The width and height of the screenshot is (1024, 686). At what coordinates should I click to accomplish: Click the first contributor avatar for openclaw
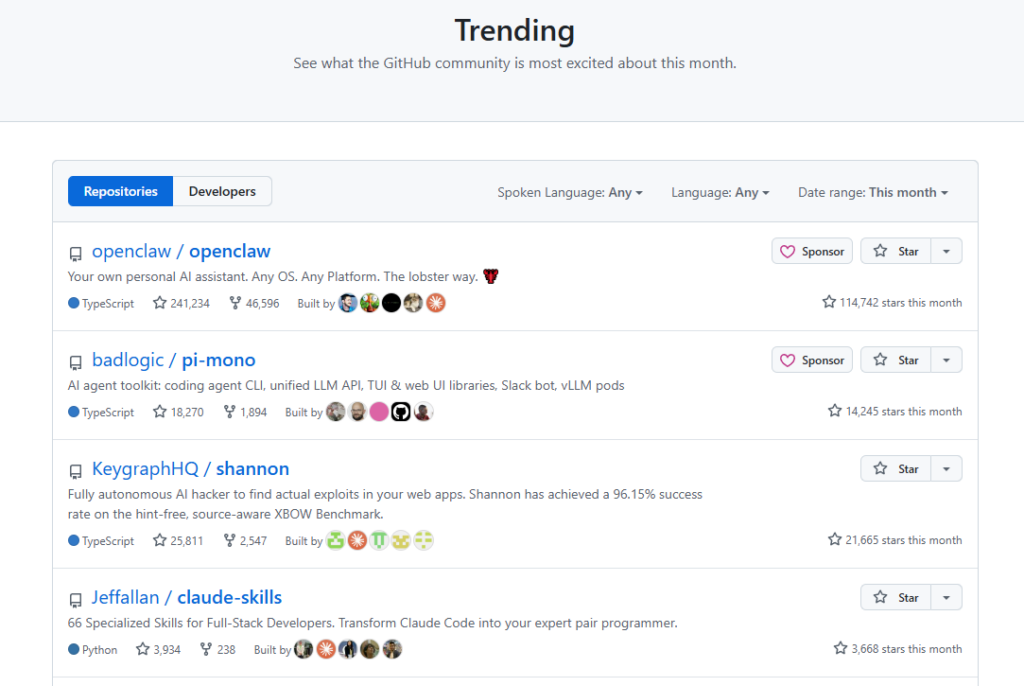pyautogui.click(x=348, y=303)
